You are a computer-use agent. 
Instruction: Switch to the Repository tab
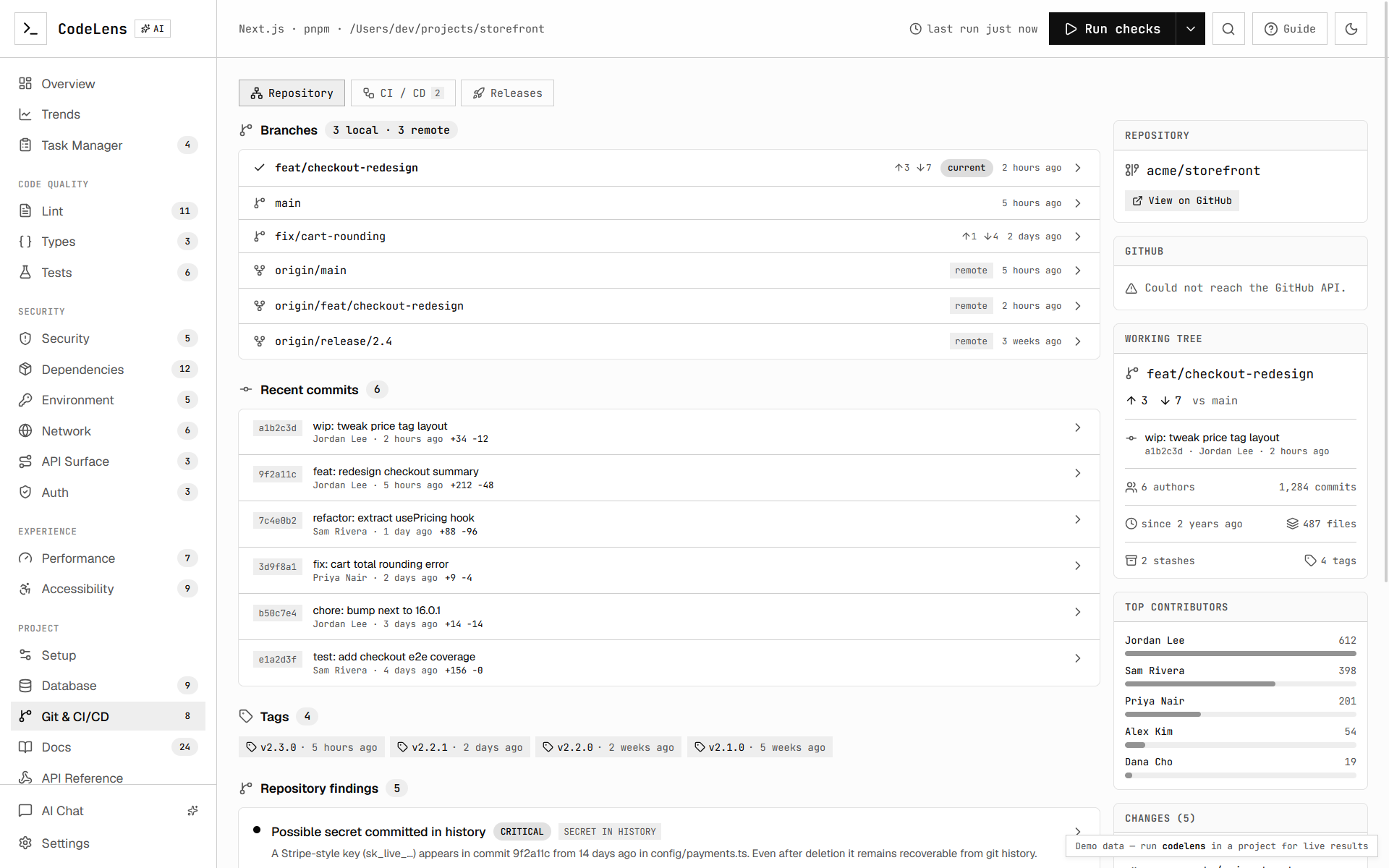[x=292, y=93]
